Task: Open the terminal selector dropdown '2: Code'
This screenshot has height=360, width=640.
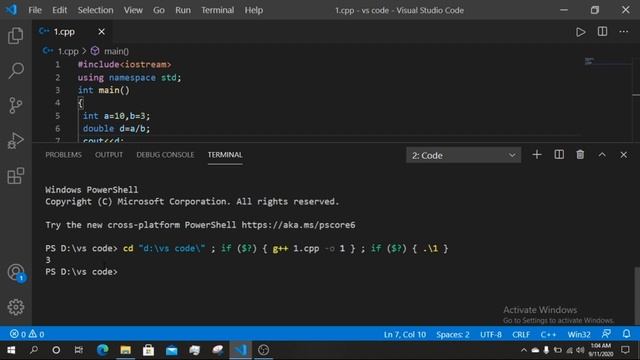Action: tap(463, 155)
